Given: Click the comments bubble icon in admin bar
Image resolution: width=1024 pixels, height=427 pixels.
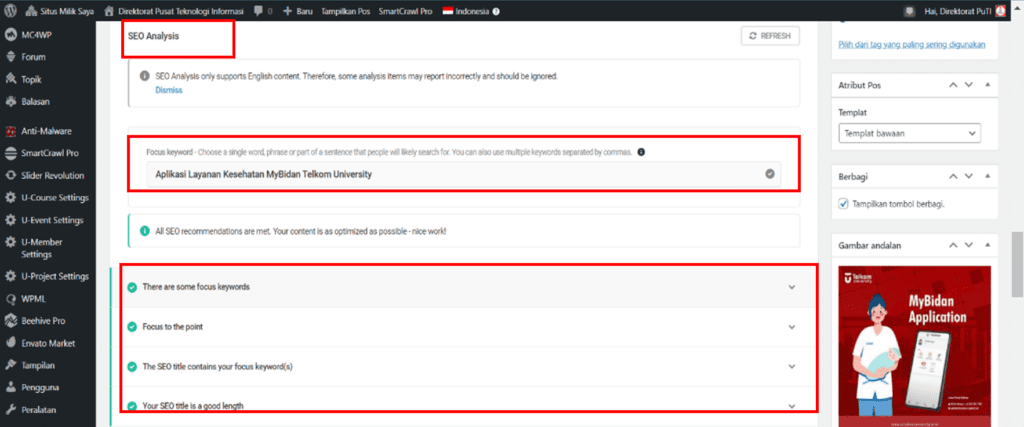Looking at the screenshot, I should pyautogui.click(x=260, y=10).
